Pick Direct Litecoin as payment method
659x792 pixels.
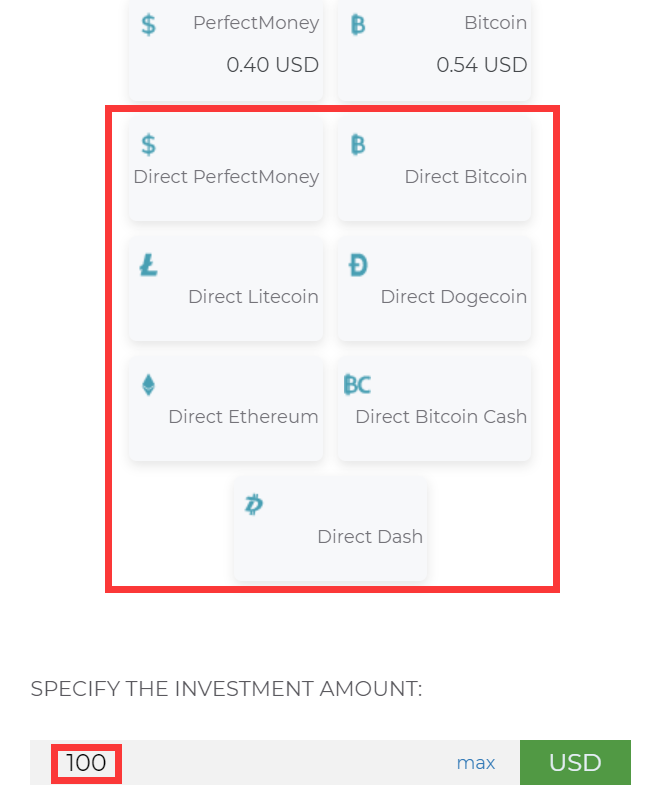point(226,289)
